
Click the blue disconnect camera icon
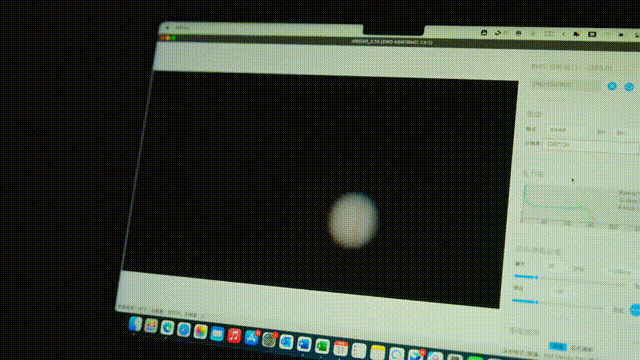click(612, 86)
